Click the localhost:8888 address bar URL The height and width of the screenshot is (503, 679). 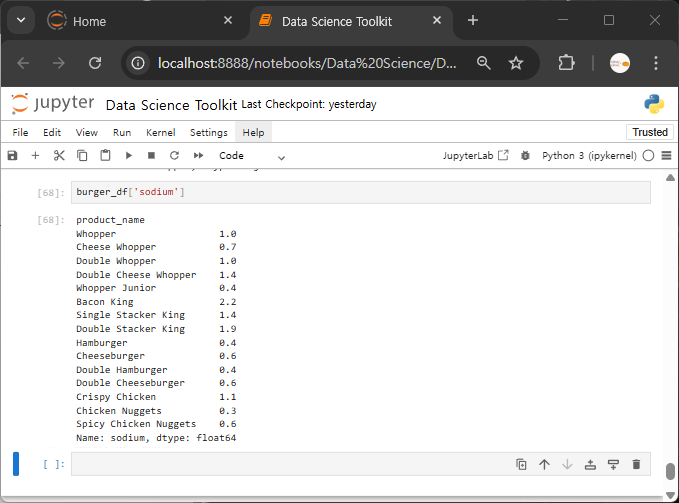[307, 63]
